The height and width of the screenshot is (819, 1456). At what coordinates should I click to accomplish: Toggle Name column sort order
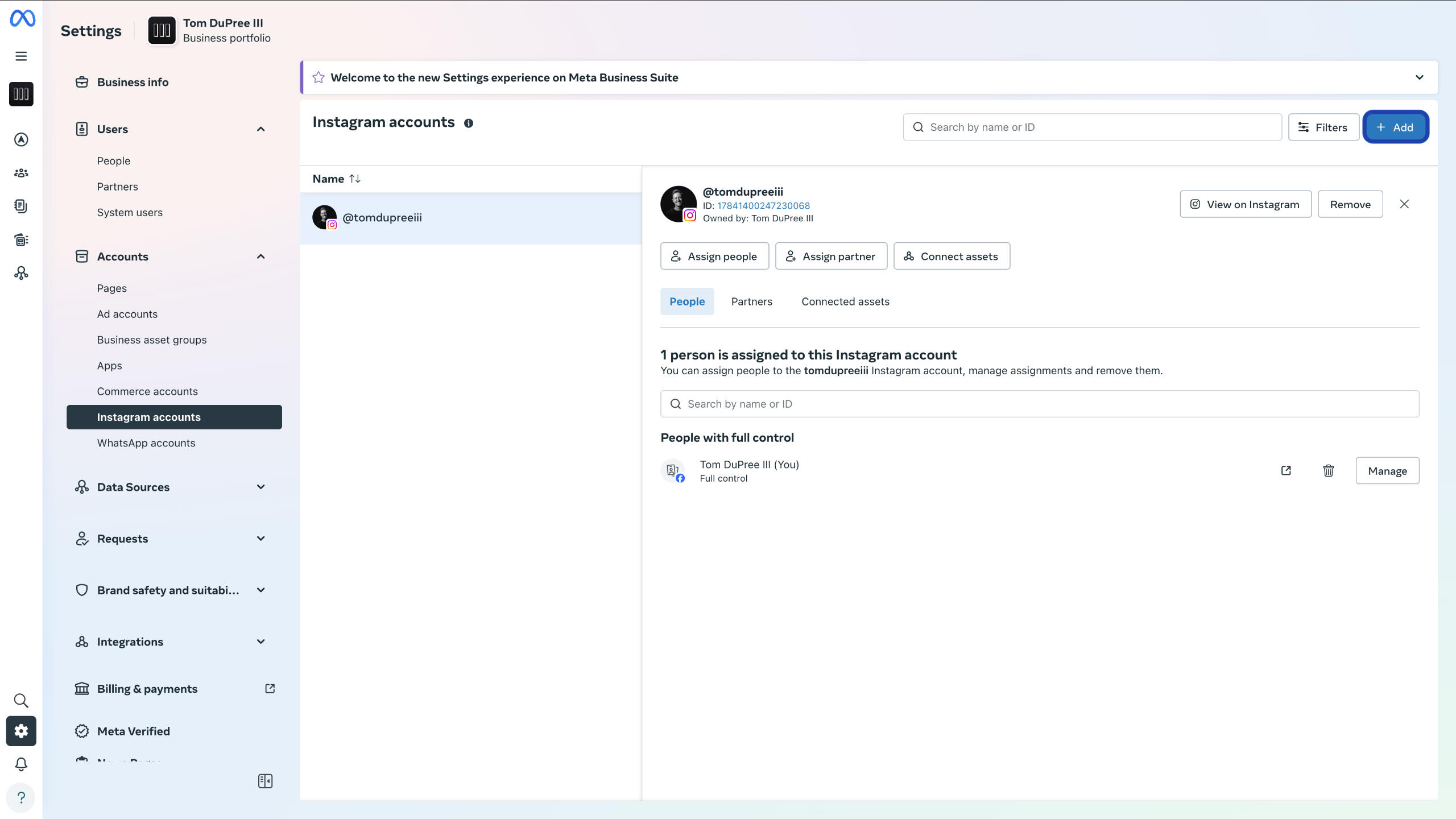click(354, 179)
